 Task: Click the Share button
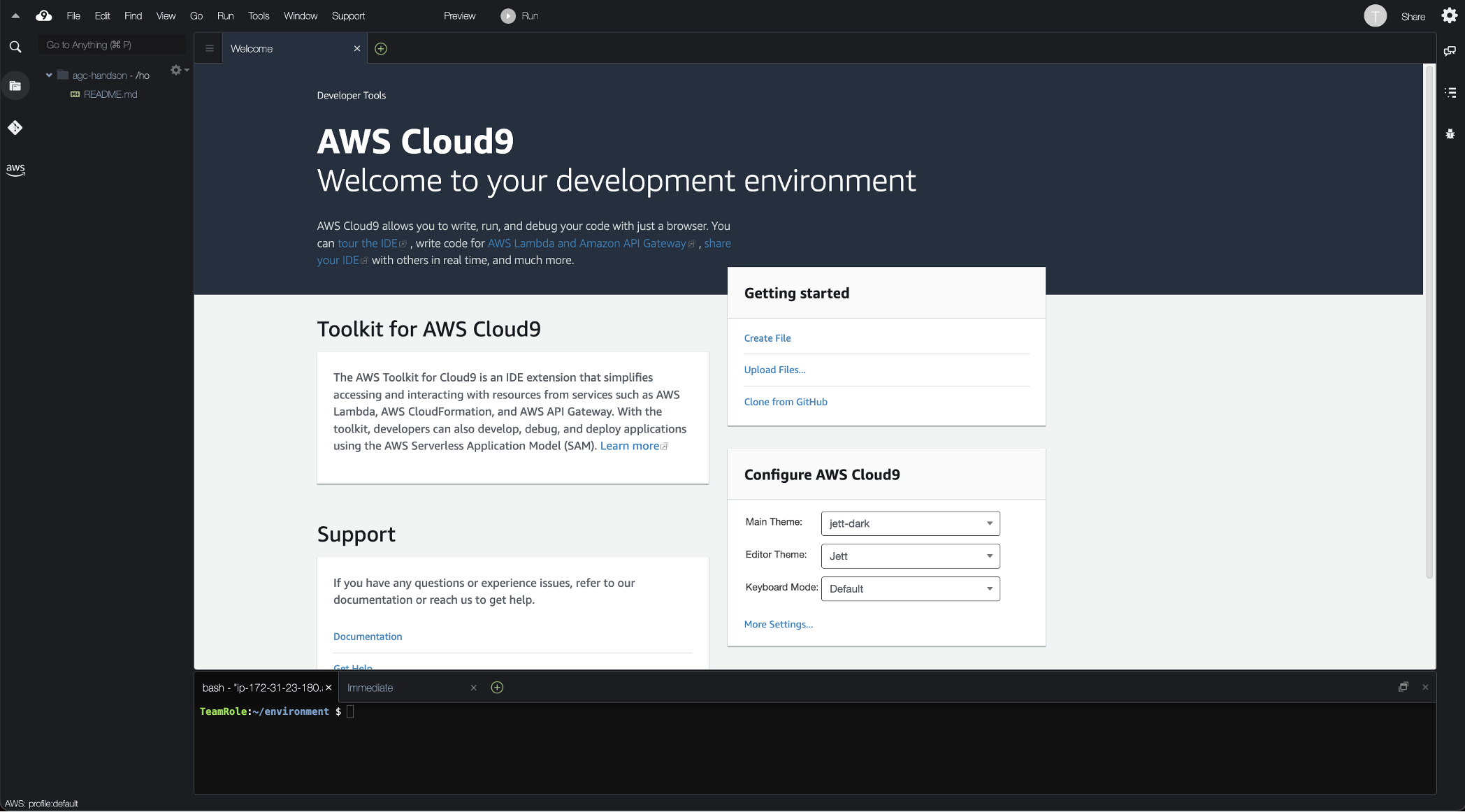[1413, 16]
